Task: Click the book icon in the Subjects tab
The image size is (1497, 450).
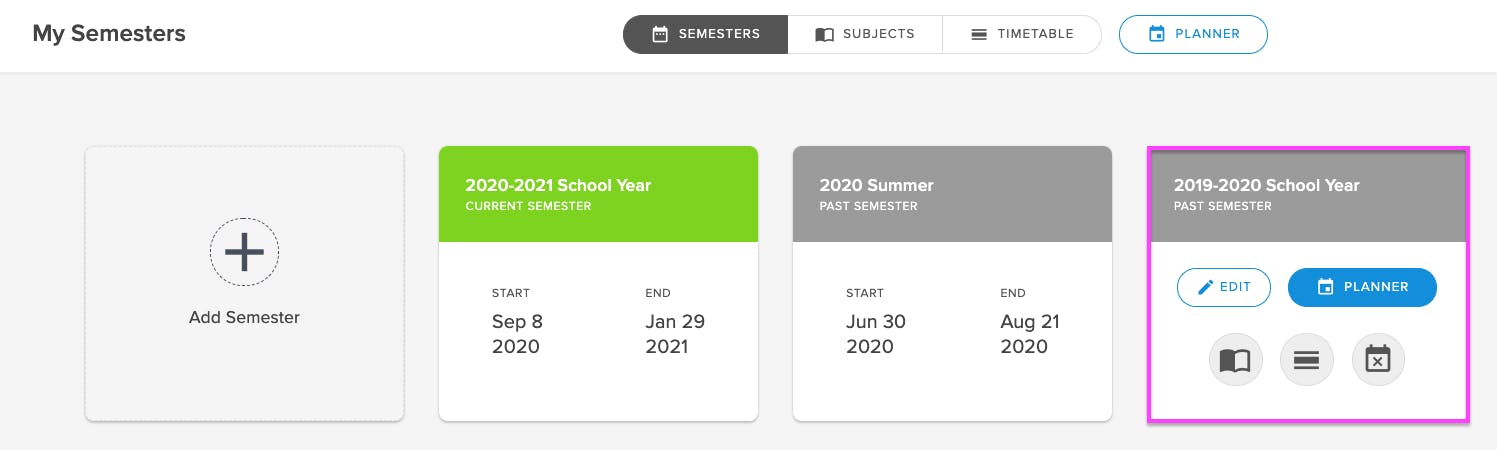Action: 825,34
